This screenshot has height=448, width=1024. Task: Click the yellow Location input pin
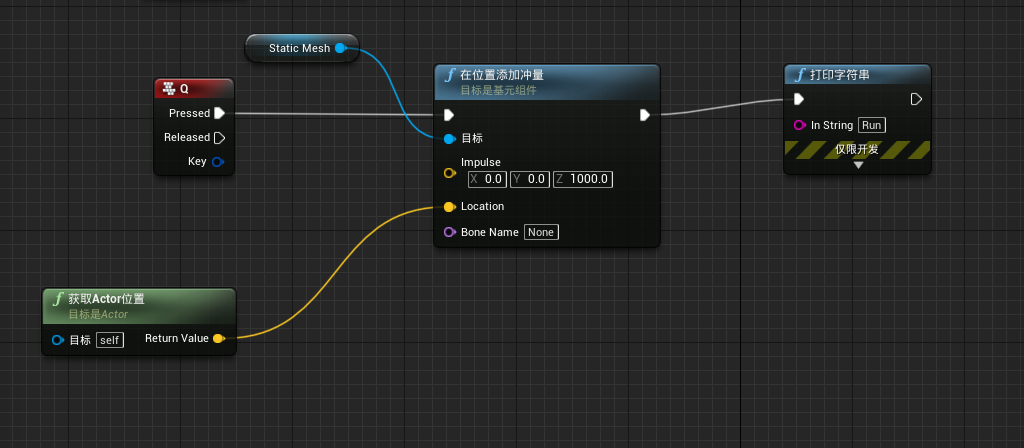(x=449, y=207)
